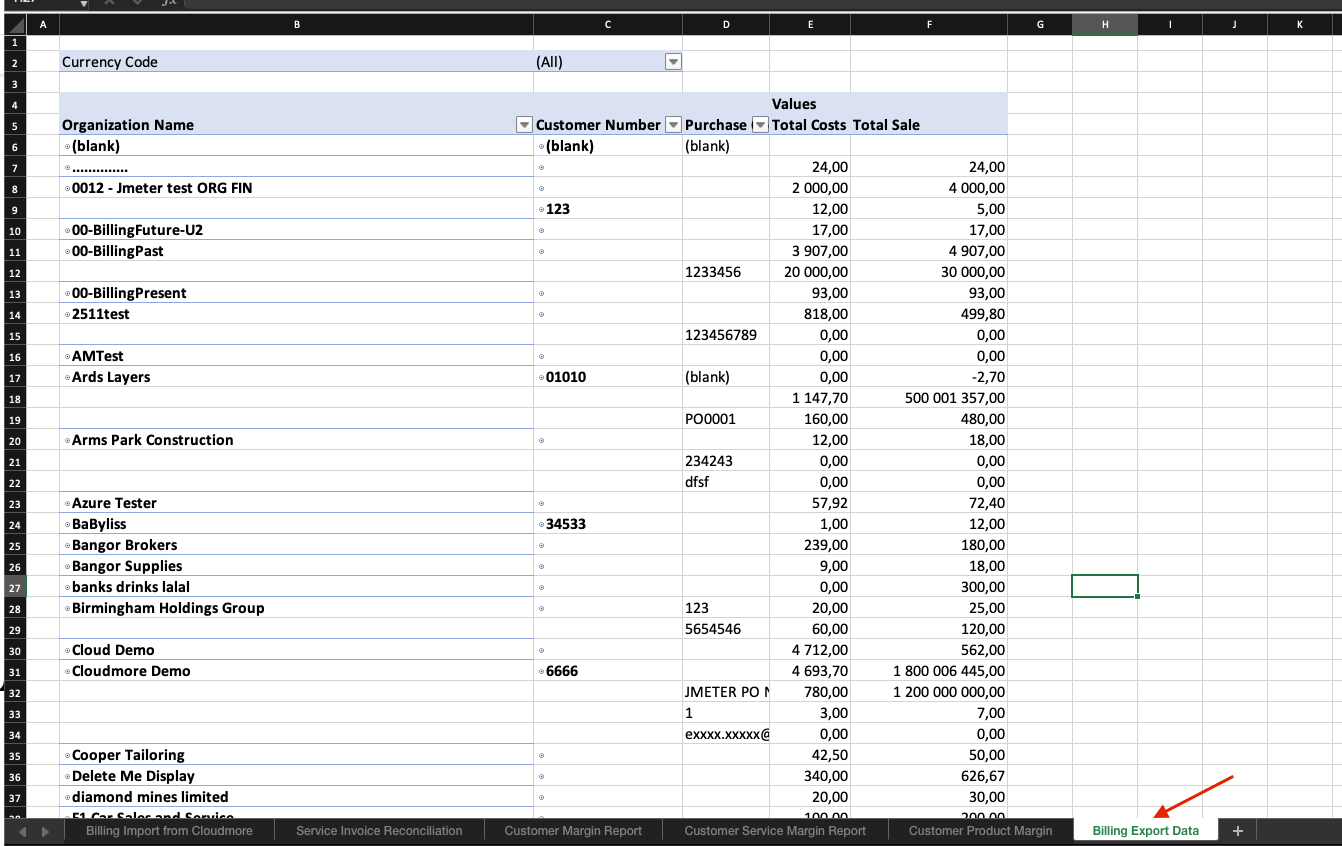Open the Currency Code filter dropdown
The height and width of the screenshot is (846, 1342).
coord(673,62)
